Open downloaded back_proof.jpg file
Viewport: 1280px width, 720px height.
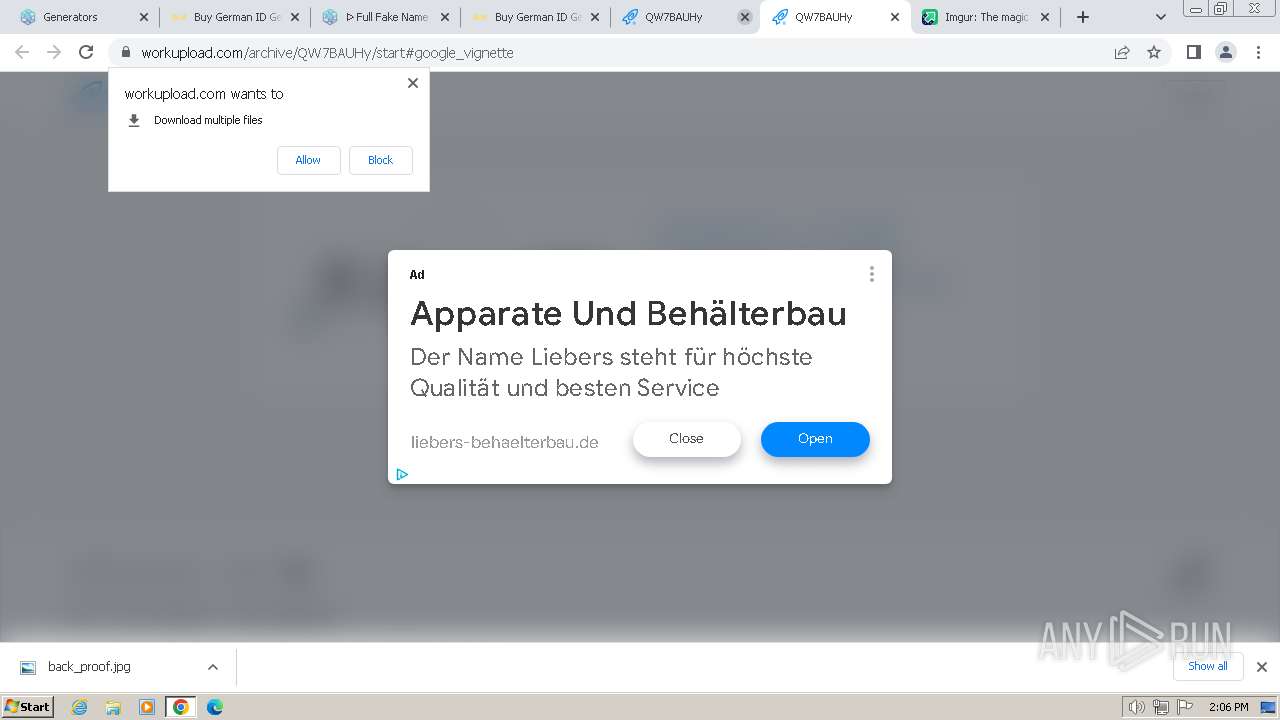(89, 667)
